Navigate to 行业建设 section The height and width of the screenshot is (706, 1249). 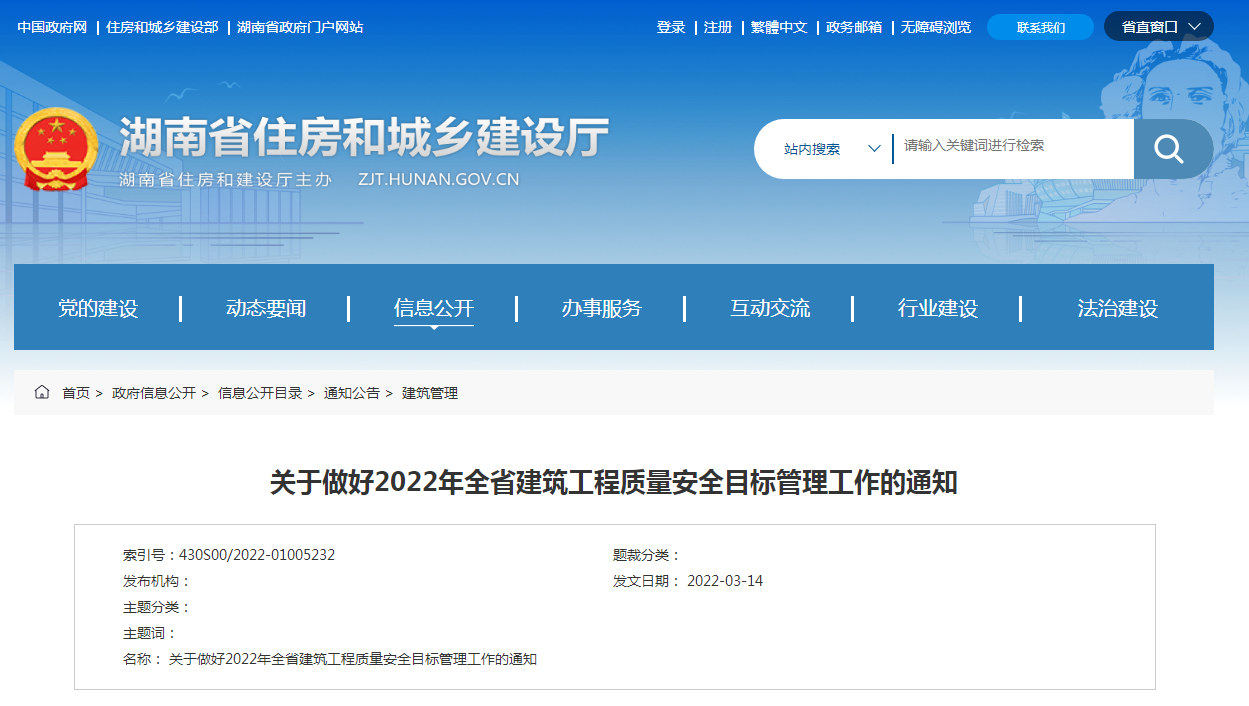pos(938,308)
